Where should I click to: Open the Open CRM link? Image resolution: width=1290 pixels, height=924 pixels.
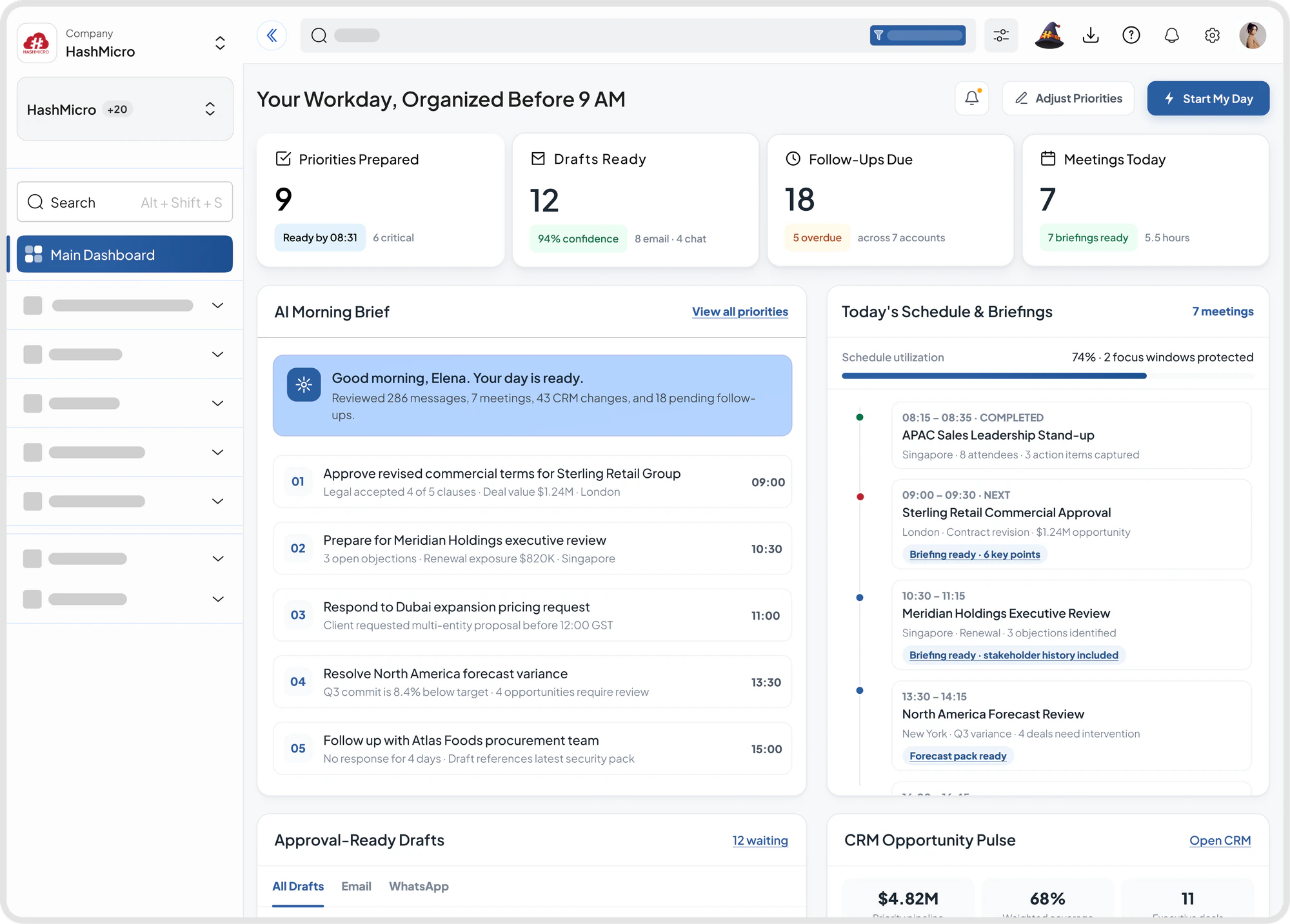coord(1220,840)
